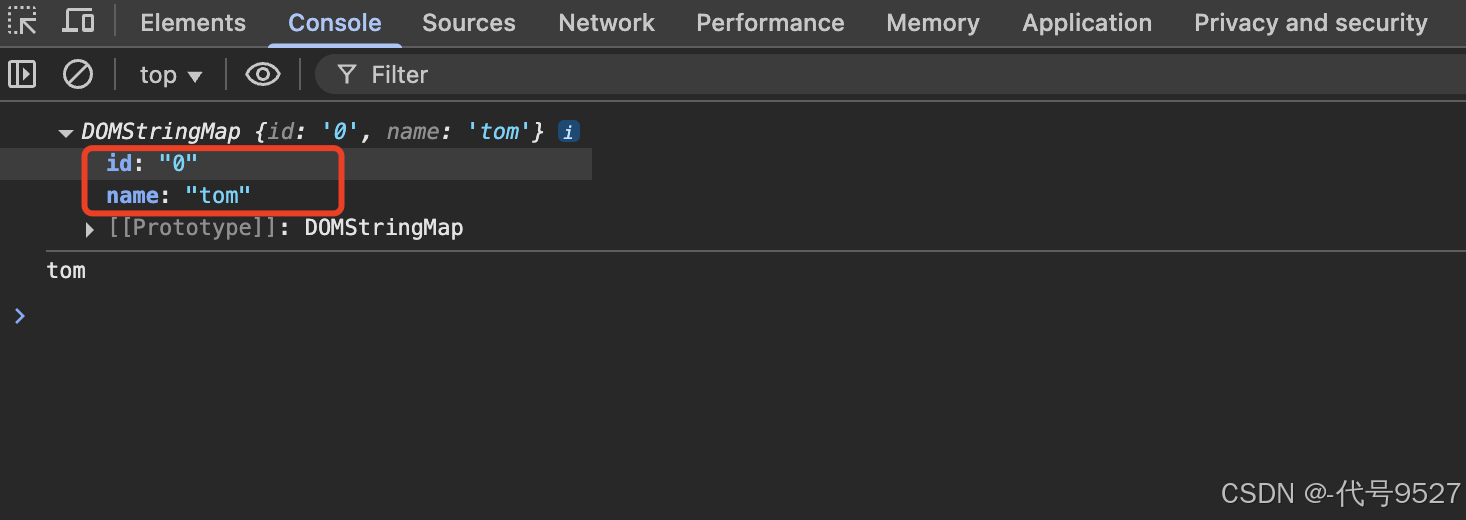Open the Application tab
The image size is (1466, 520).
1087,23
